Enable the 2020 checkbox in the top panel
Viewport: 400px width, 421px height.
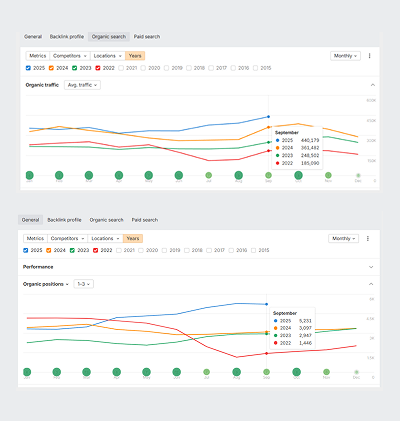click(143, 68)
